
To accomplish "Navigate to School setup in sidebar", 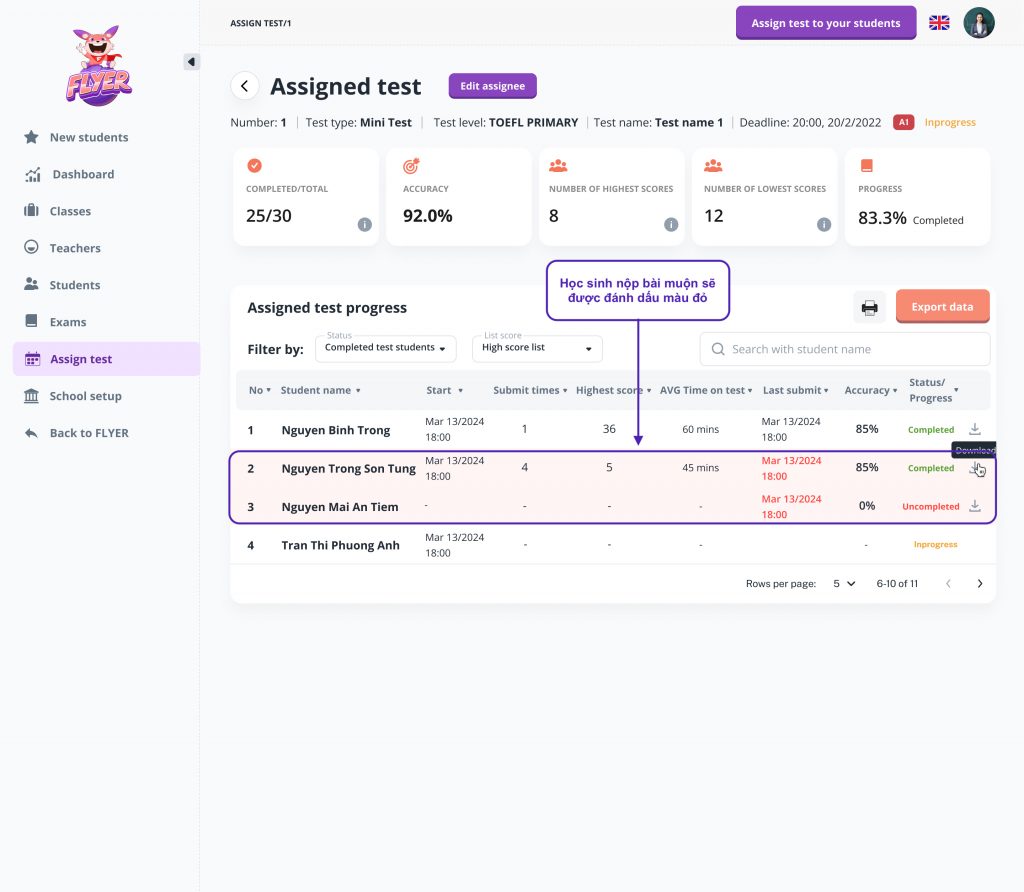I will click(85, 396).
